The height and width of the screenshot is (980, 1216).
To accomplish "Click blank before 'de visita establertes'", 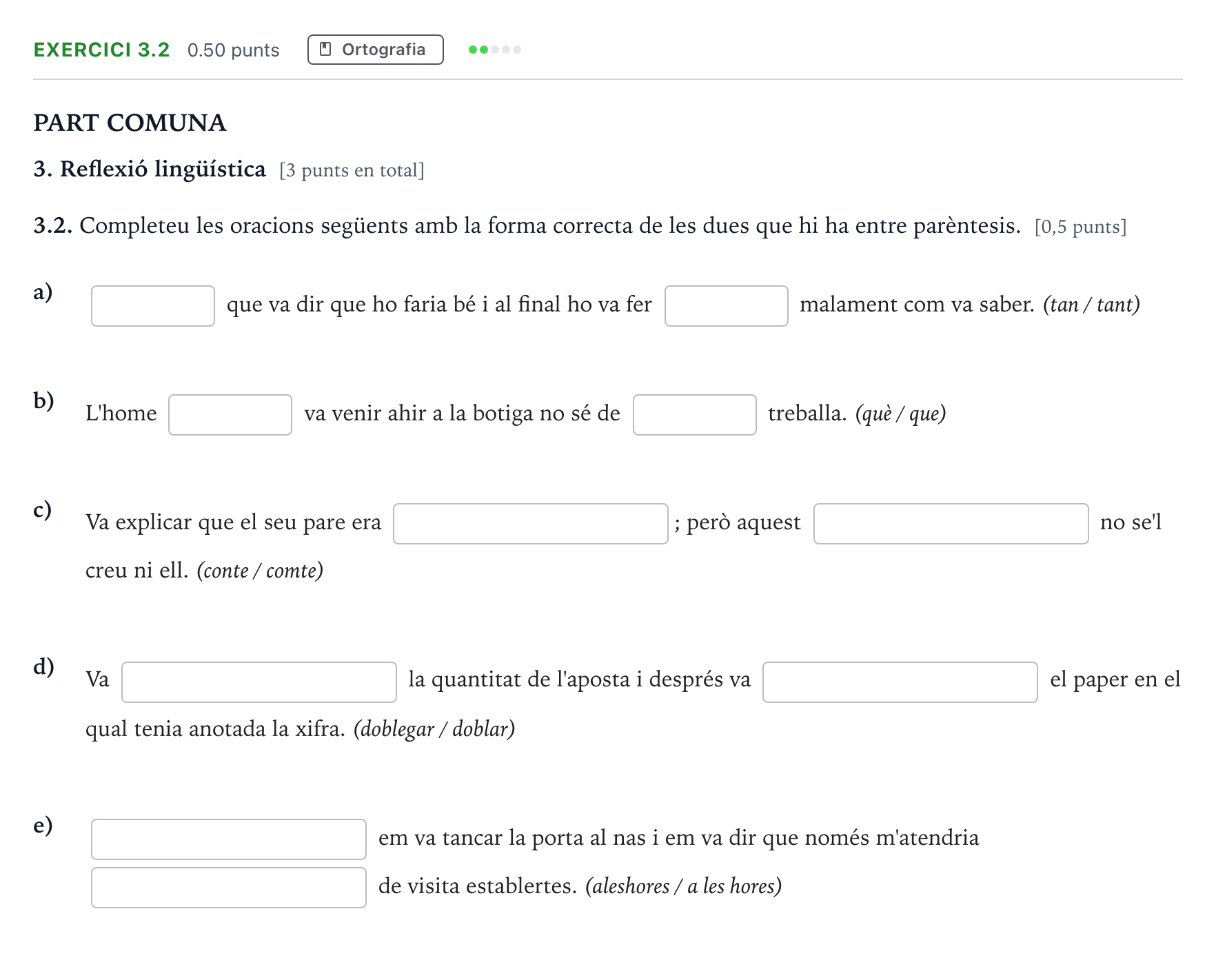I will 229,888.
